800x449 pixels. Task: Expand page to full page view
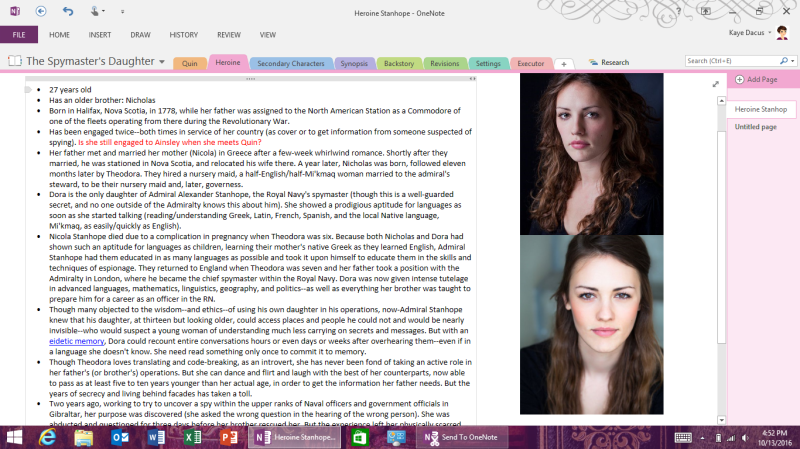(x=715, y=84)
